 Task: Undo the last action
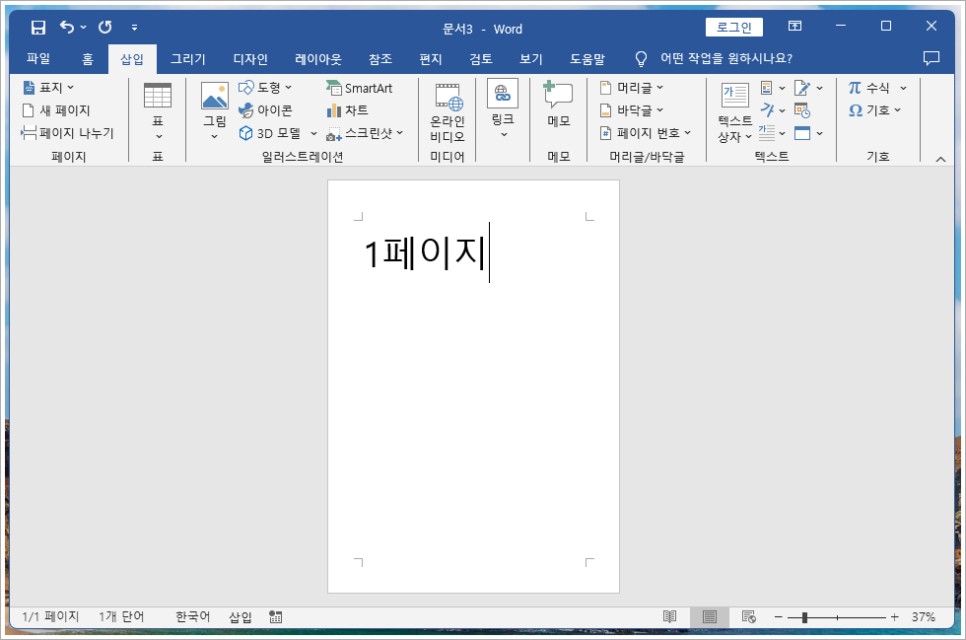click(x=67, y=27)
